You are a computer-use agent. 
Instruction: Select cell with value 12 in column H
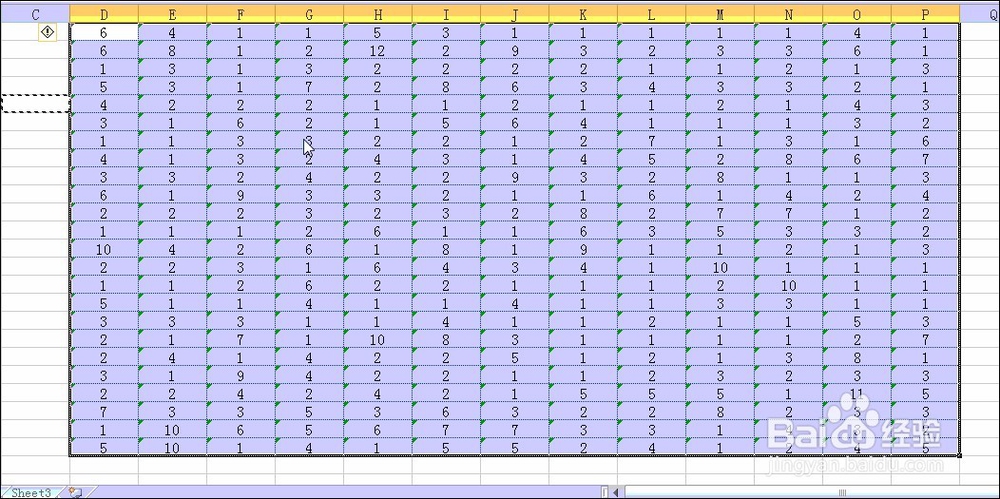click(378, 50)
